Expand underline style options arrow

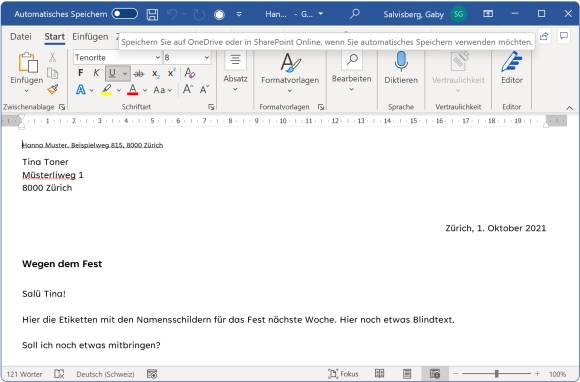pyautogui.click(x=125, y=73)
